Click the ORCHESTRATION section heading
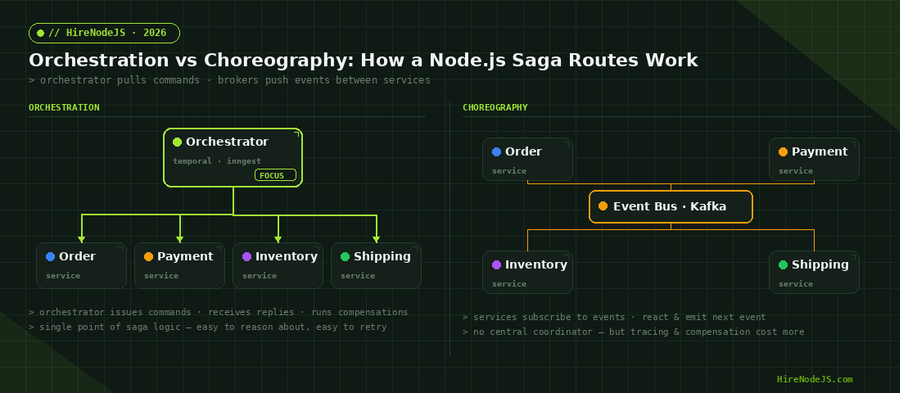900x393 pixels. point(64,107)
